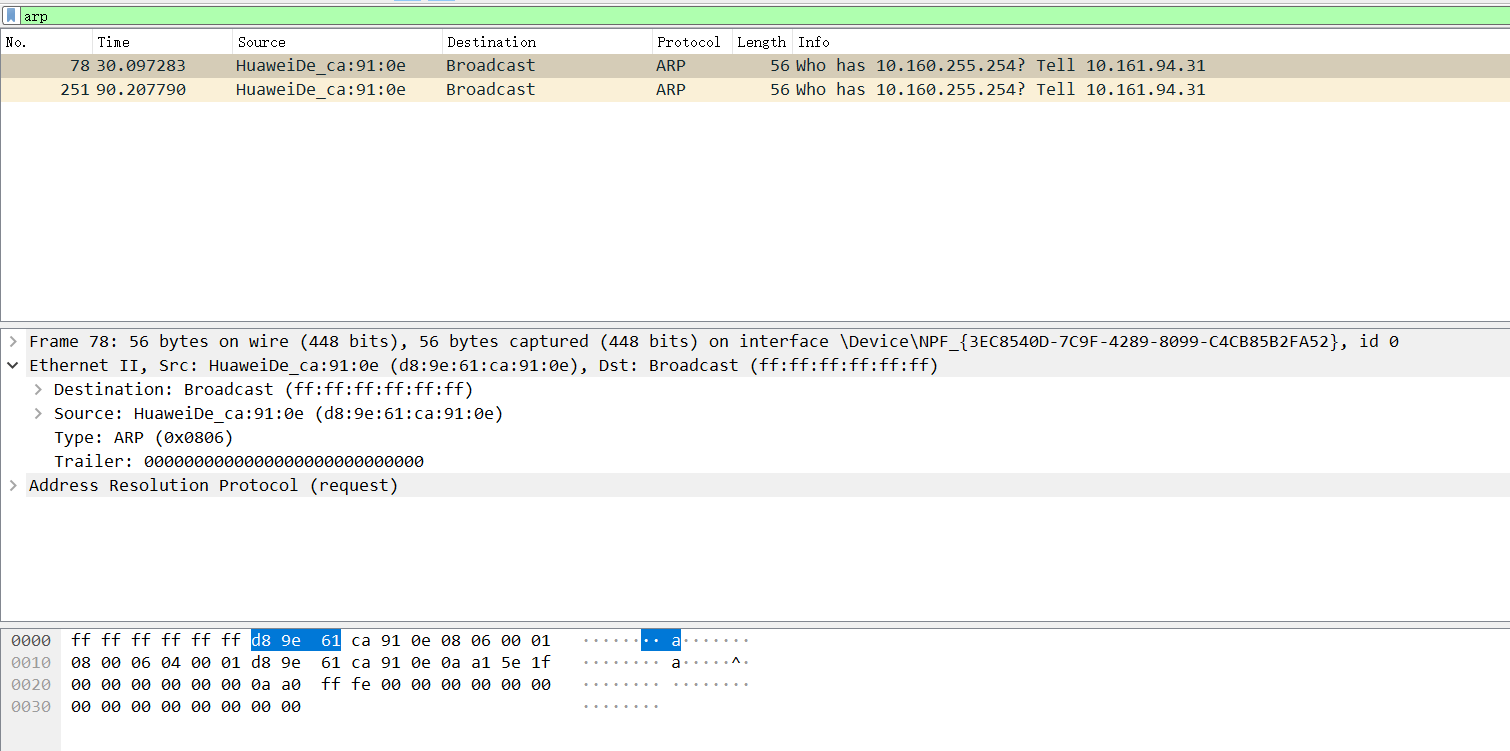Click the time value 30.097283
This screenshot has height=751, width=1510.
pos(141,66)
